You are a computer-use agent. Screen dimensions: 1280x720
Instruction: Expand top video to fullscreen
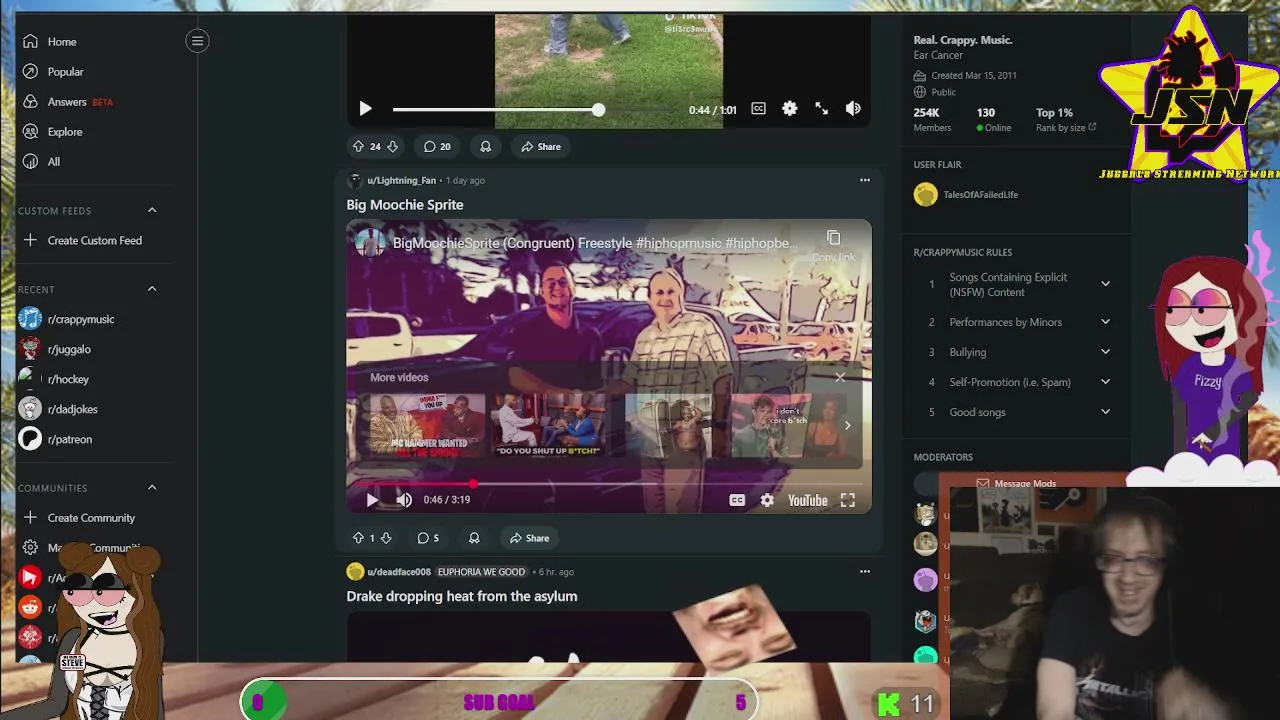coord(821,109)
